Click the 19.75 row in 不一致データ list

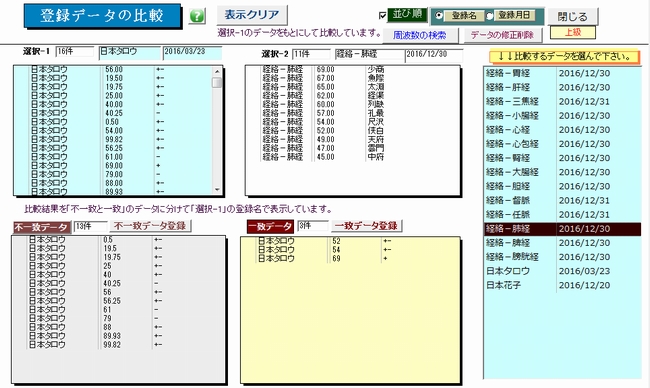[118, 257]
